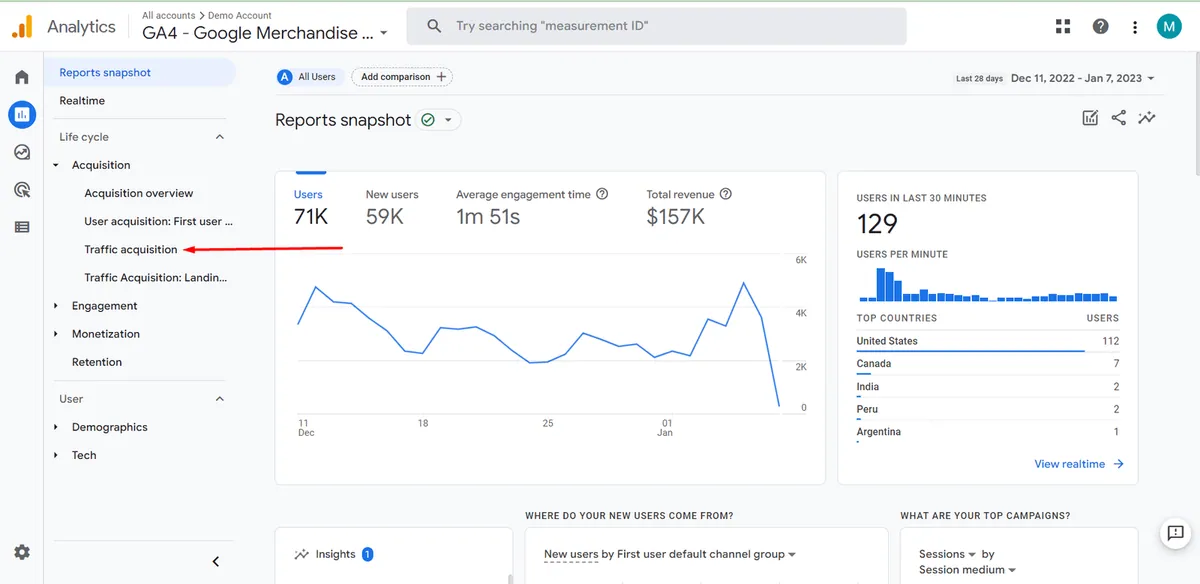1200x584 pixels.
Task: Add a comparison
Action: [x=402, y=77]
